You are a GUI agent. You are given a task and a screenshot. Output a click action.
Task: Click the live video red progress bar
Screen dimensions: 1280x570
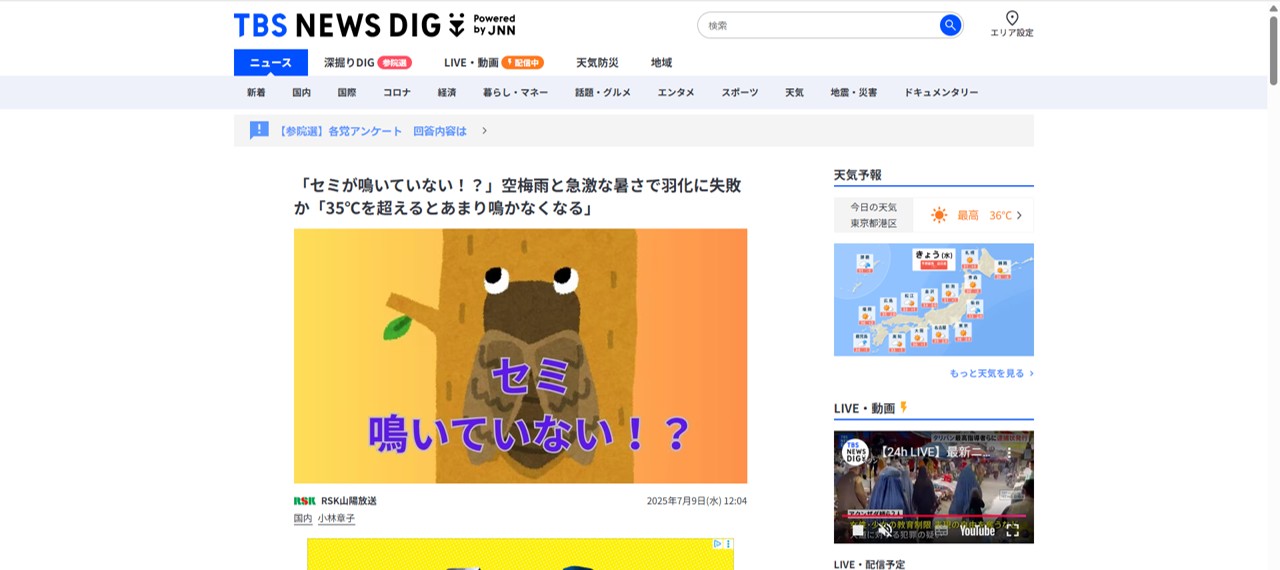(x=934, y=516)
